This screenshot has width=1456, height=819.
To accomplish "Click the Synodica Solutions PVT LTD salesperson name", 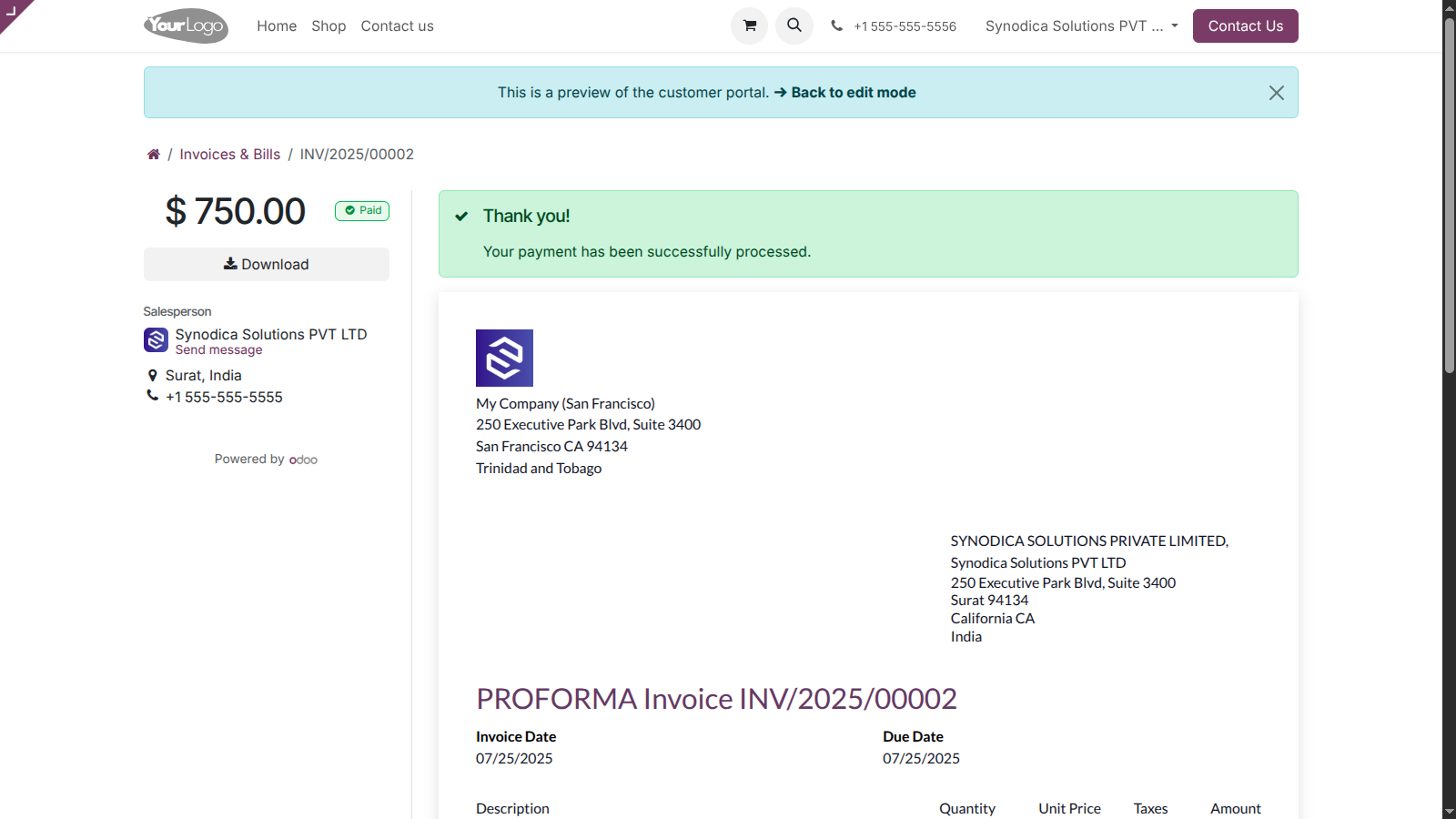I will pyautogui.click(x=271, y=334).
